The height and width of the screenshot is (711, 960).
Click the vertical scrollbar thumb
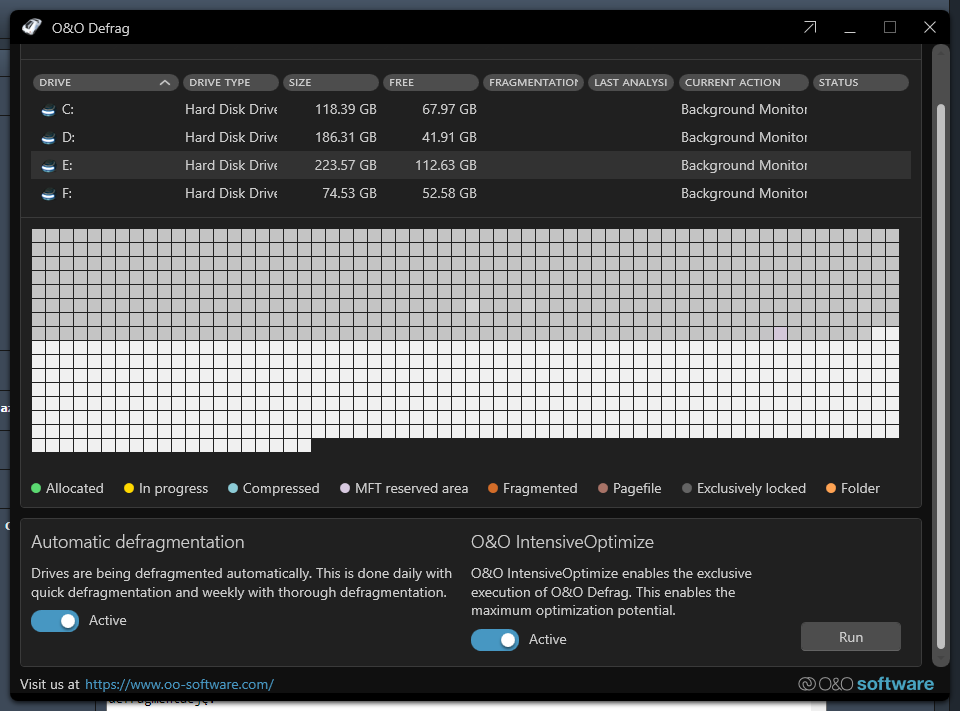[941, 376]
